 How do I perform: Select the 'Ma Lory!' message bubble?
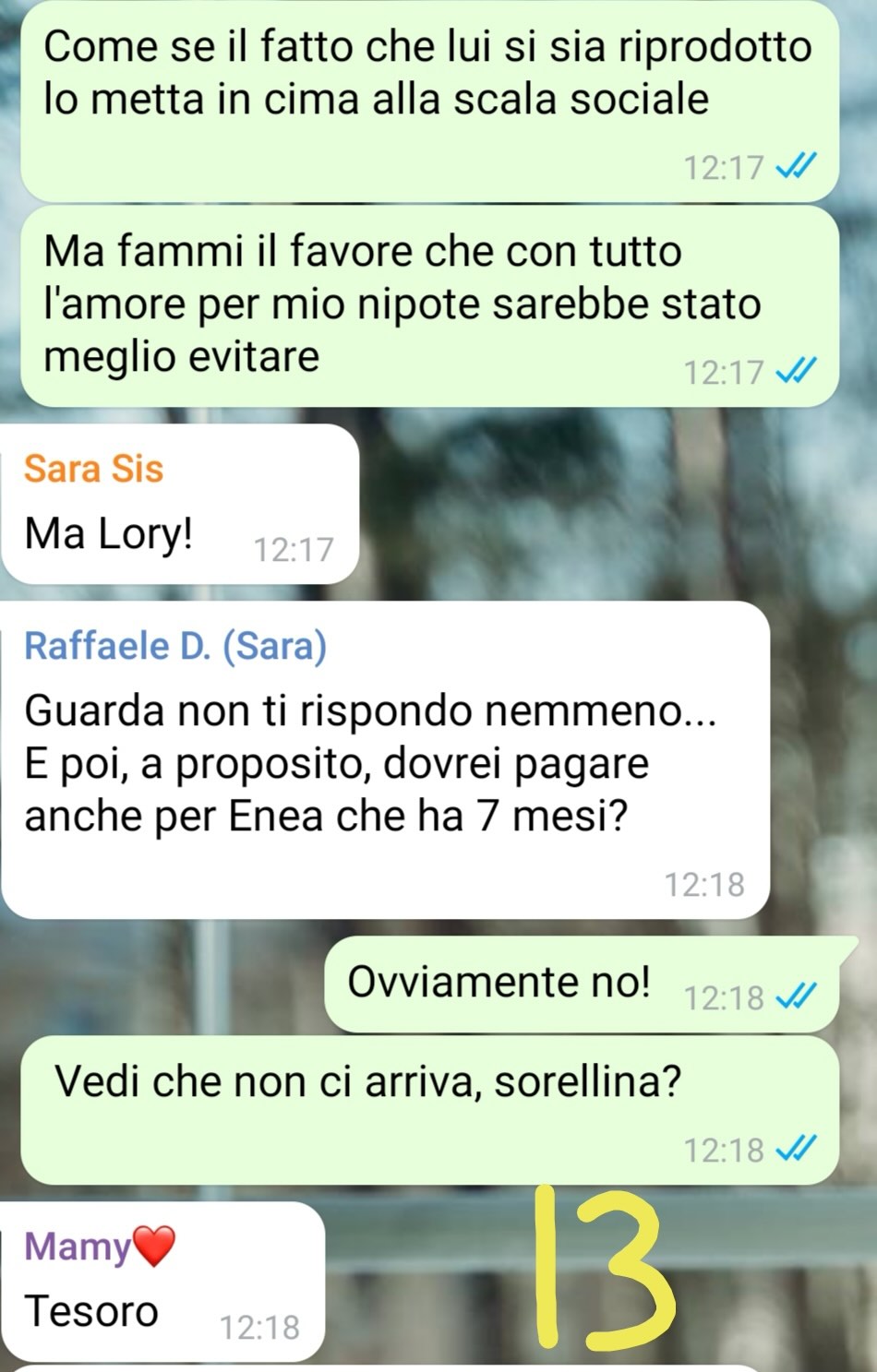(180, 504)
